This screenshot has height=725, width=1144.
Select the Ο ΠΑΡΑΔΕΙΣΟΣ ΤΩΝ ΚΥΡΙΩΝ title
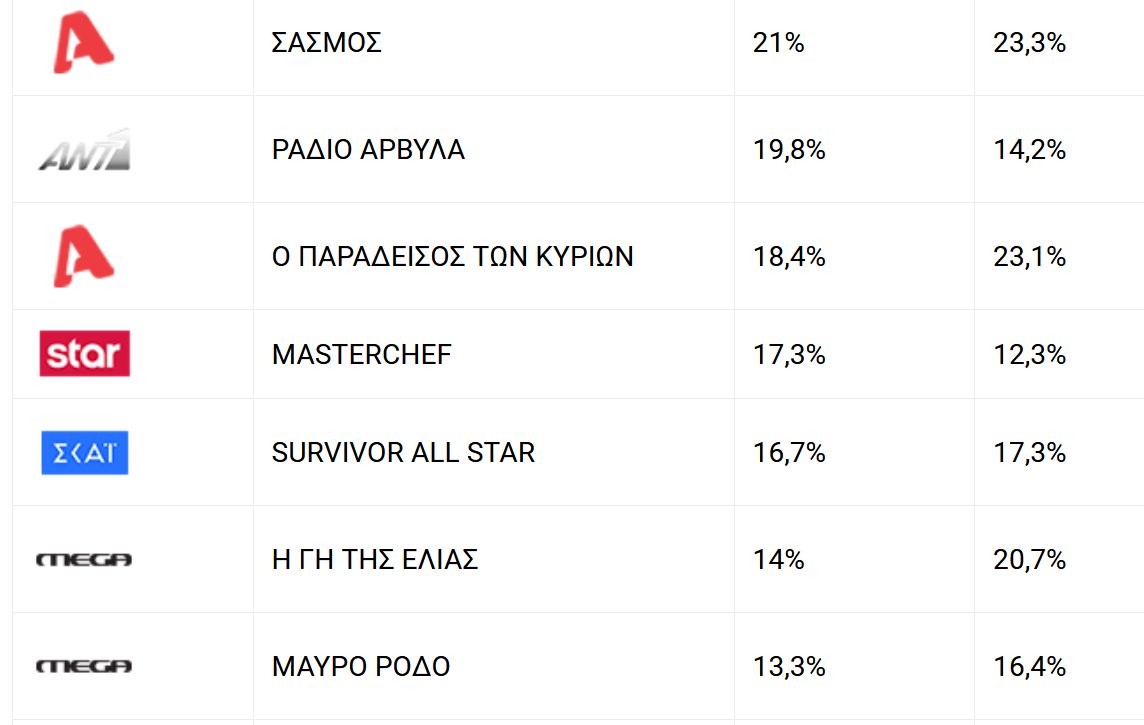coord(452,257)
